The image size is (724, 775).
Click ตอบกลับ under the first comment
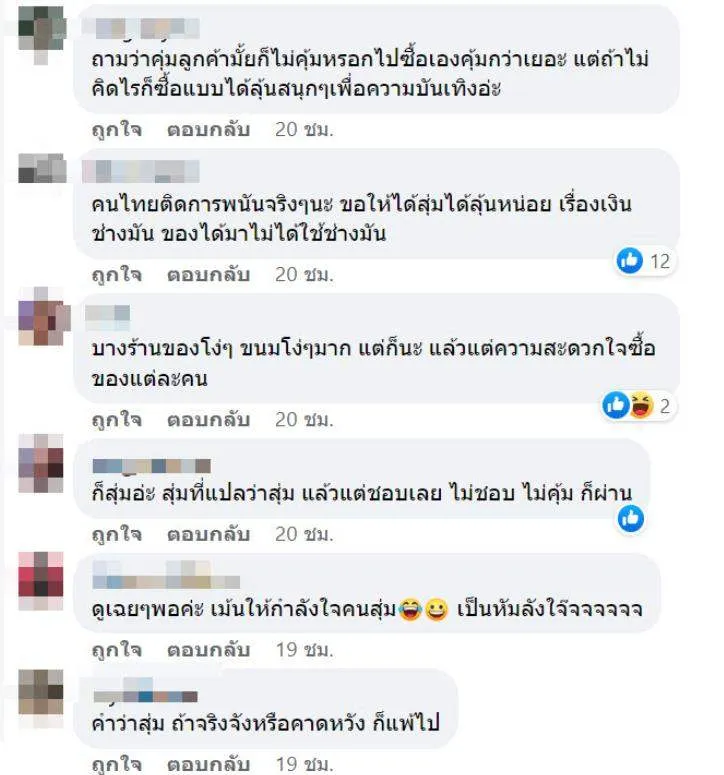pos(208,129)
